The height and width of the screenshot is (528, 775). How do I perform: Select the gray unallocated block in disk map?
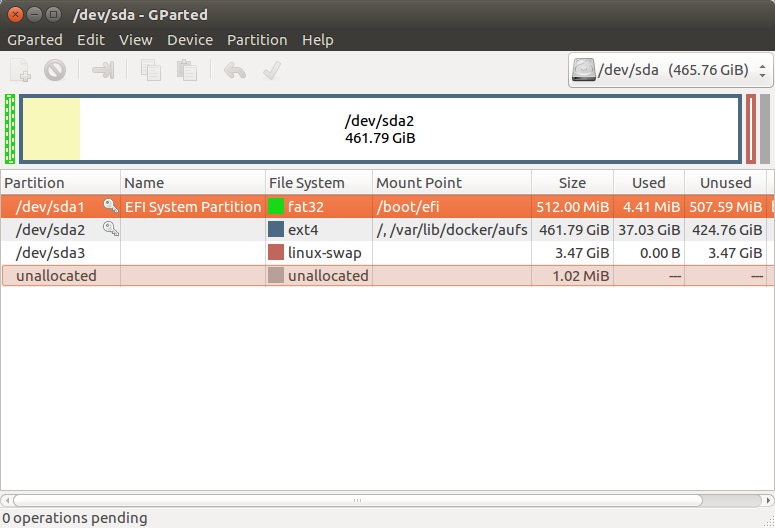pos(765,129)
